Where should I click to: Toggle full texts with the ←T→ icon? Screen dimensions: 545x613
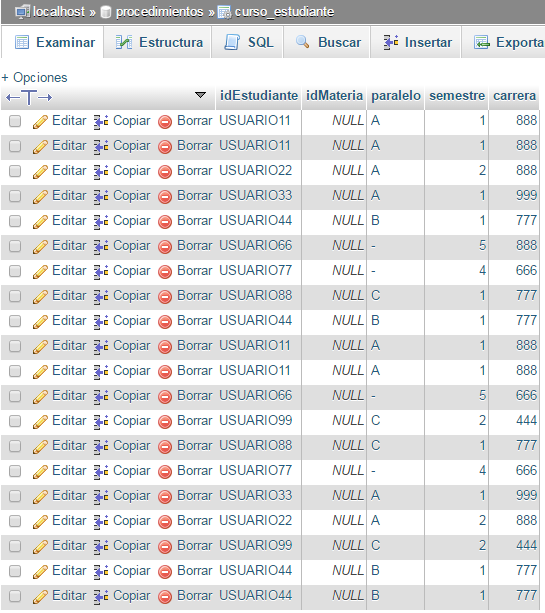[29, 97]
